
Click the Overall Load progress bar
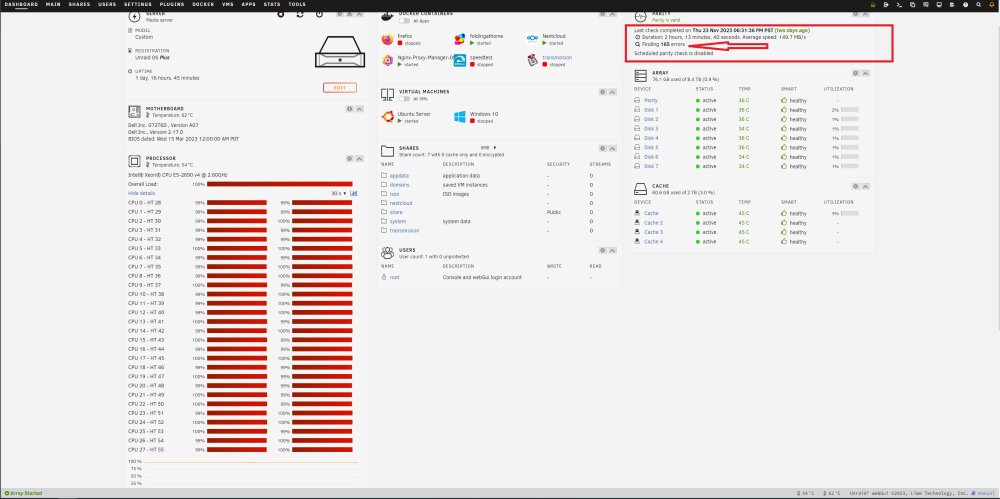(x=279, y=184)
